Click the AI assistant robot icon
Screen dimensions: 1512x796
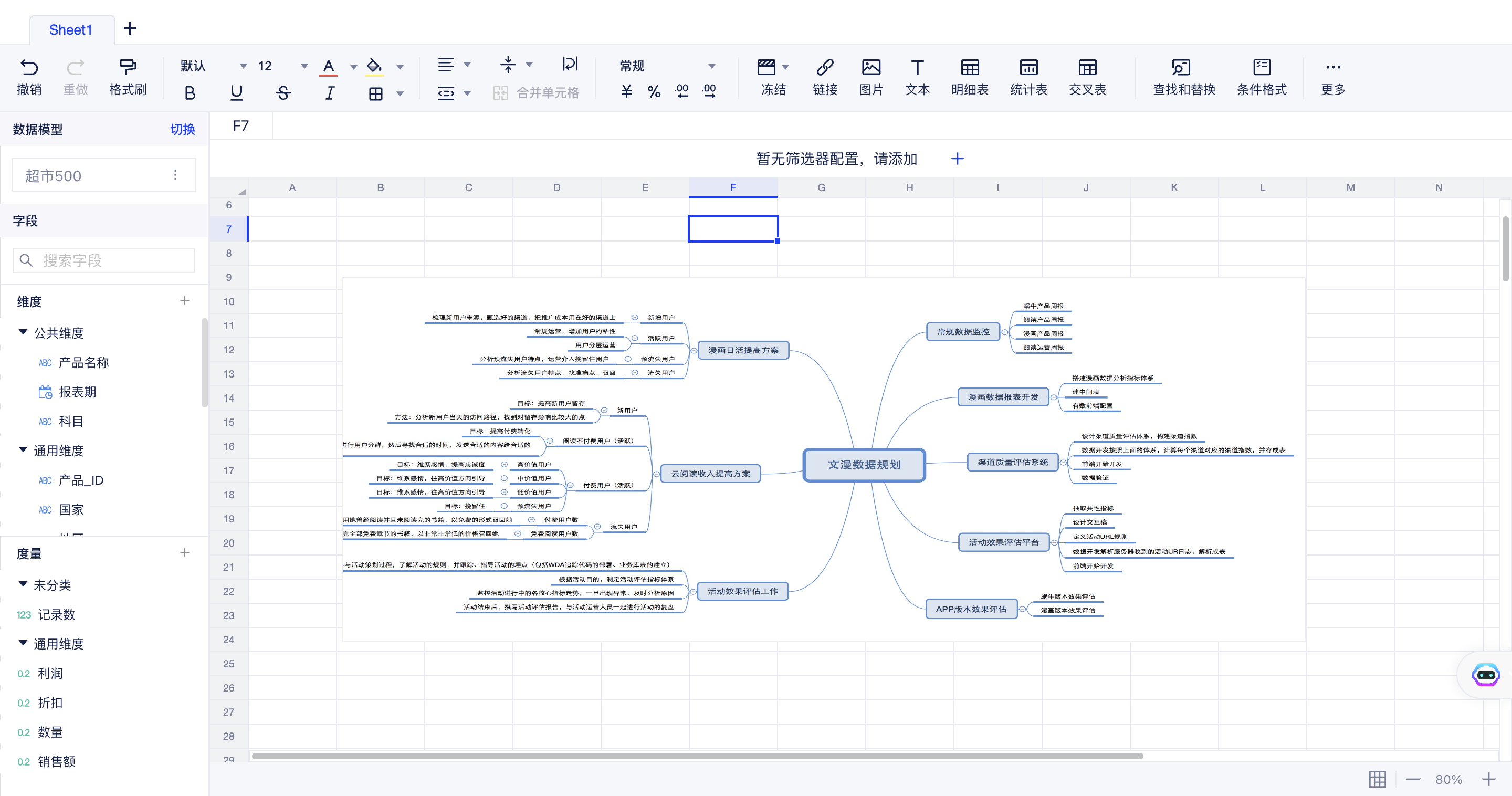[x=1486, y=675]
